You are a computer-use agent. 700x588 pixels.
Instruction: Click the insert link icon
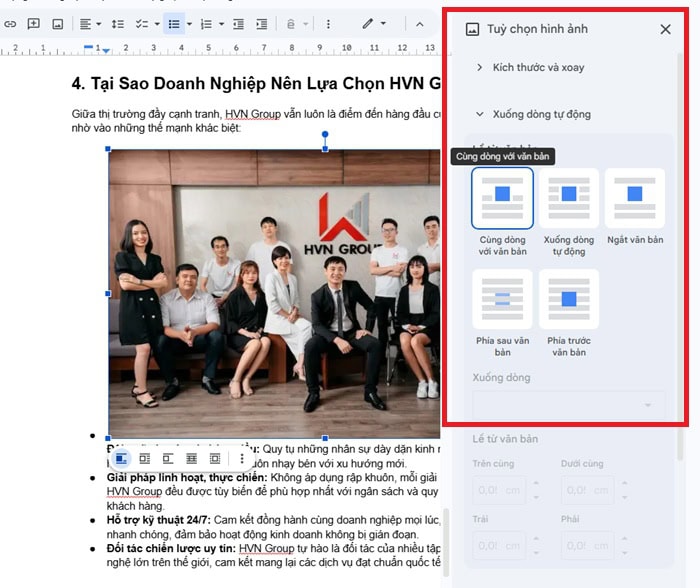click(10, 24)
